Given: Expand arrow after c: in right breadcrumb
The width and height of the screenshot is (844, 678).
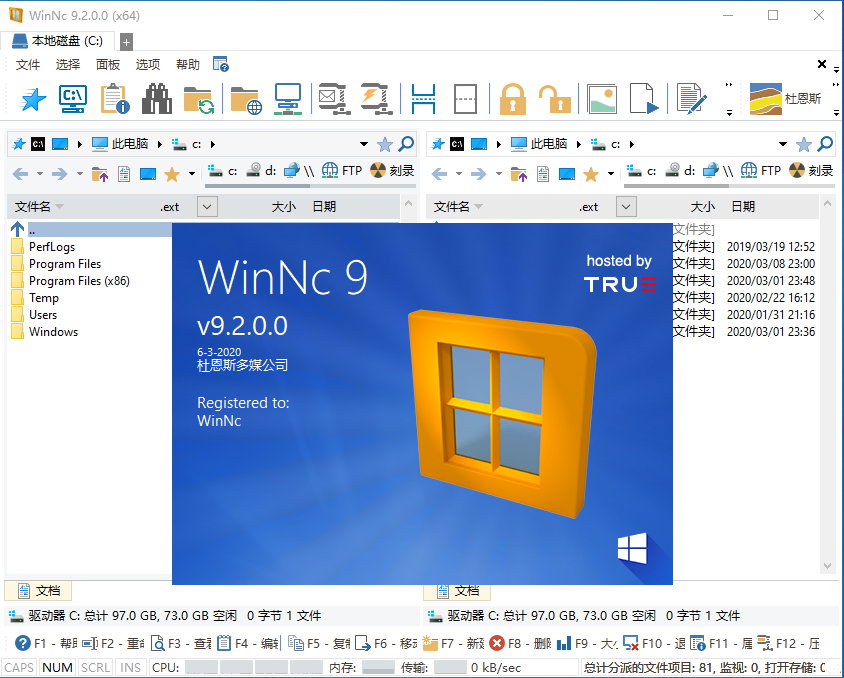Looking at the screenshot, I should coord(632,144).
